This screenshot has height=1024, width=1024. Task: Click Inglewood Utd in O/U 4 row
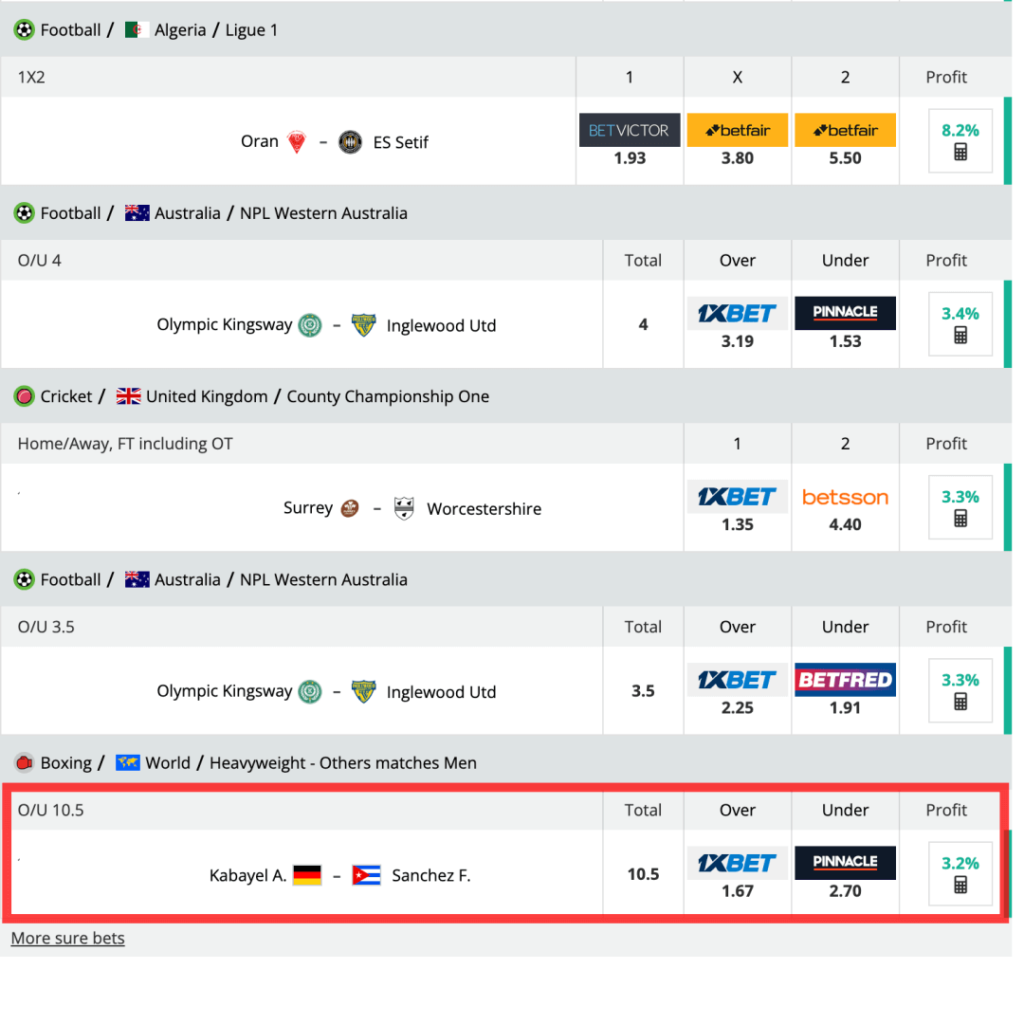tap(441, 325)
